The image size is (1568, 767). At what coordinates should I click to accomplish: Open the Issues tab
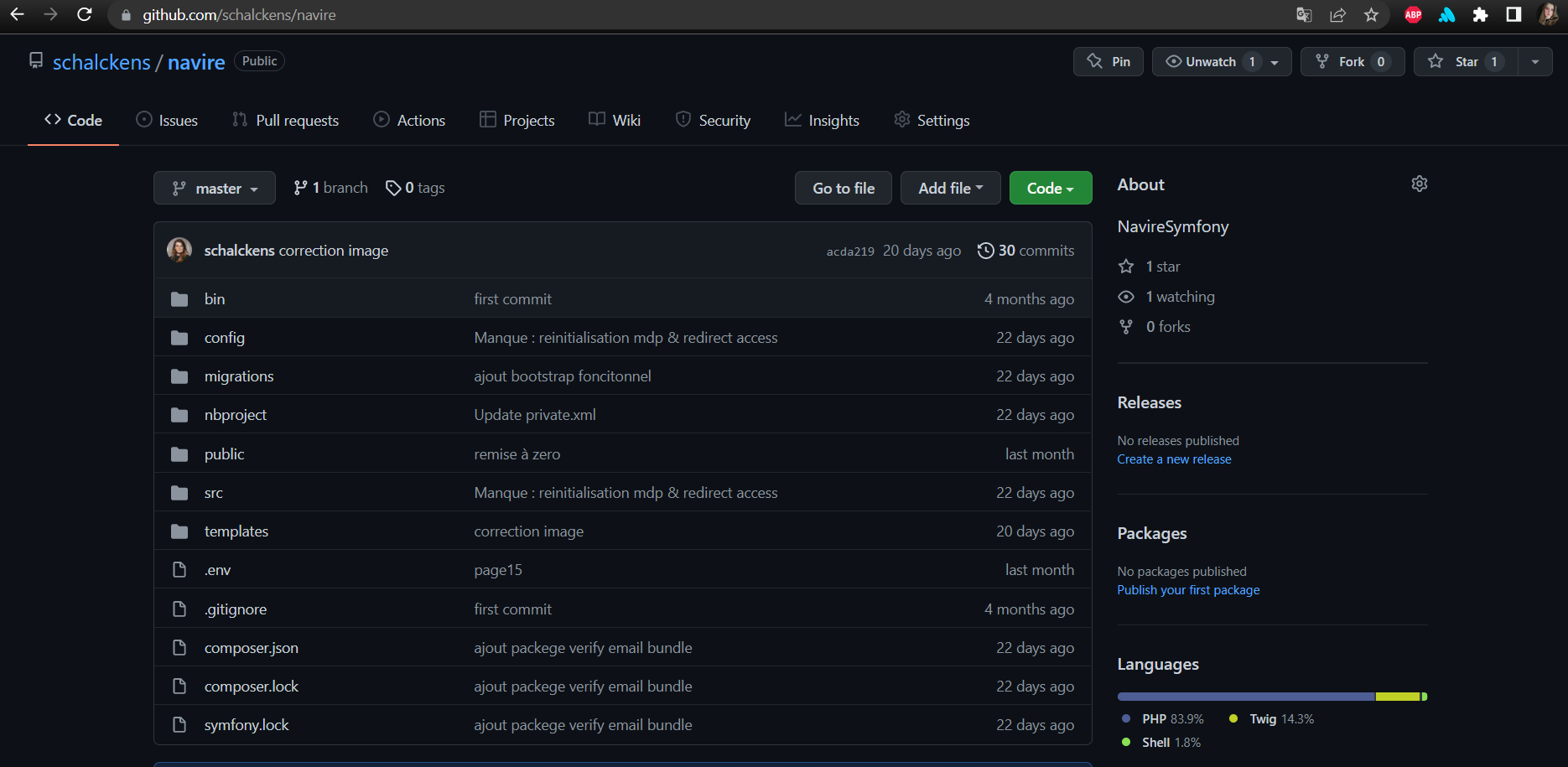pyautogui.click(x=167, y=120)
